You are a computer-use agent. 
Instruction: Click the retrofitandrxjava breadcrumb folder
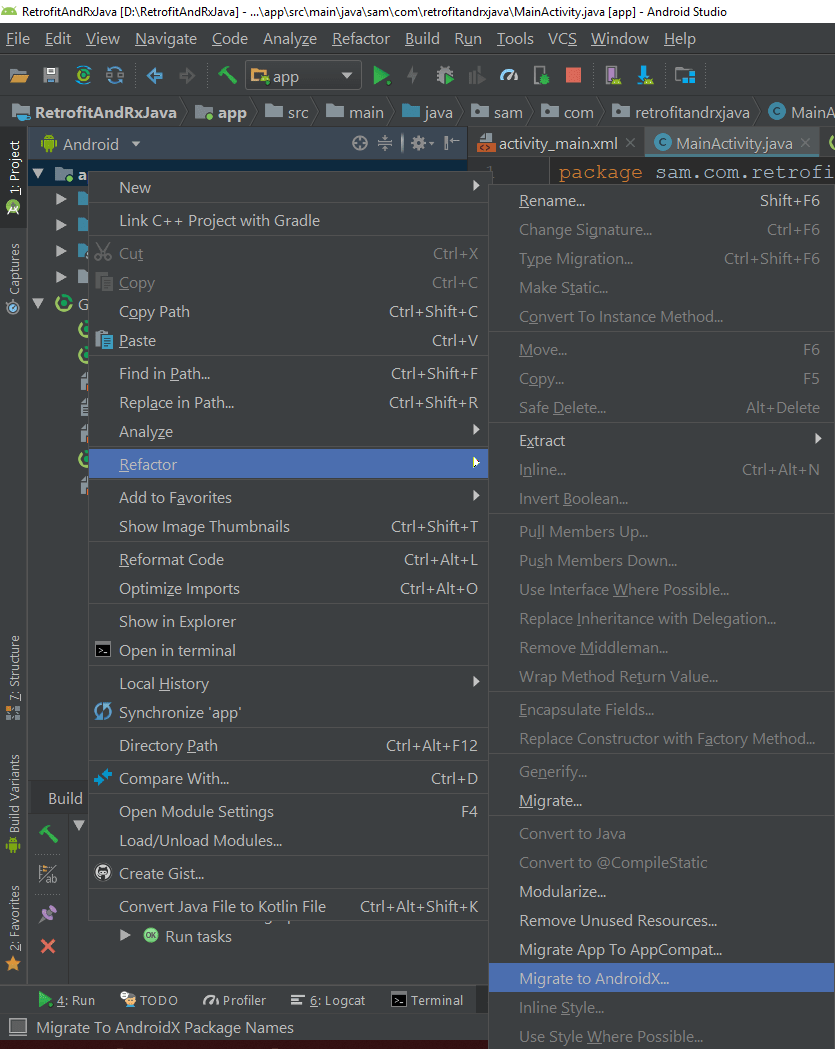tap(682, 112)
